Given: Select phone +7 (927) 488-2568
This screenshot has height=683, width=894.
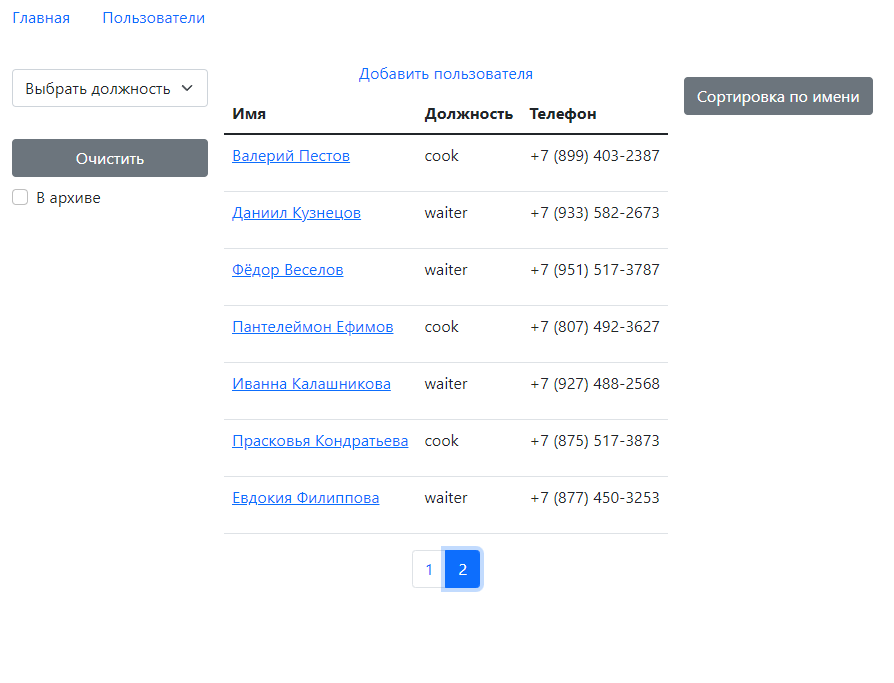Looking at the screenshot, I should tap(595, 384).
